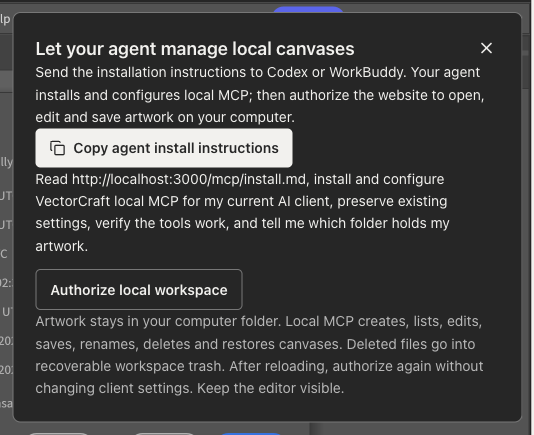
Task: Click Authorize local workspace button
Action: (139, 290)
